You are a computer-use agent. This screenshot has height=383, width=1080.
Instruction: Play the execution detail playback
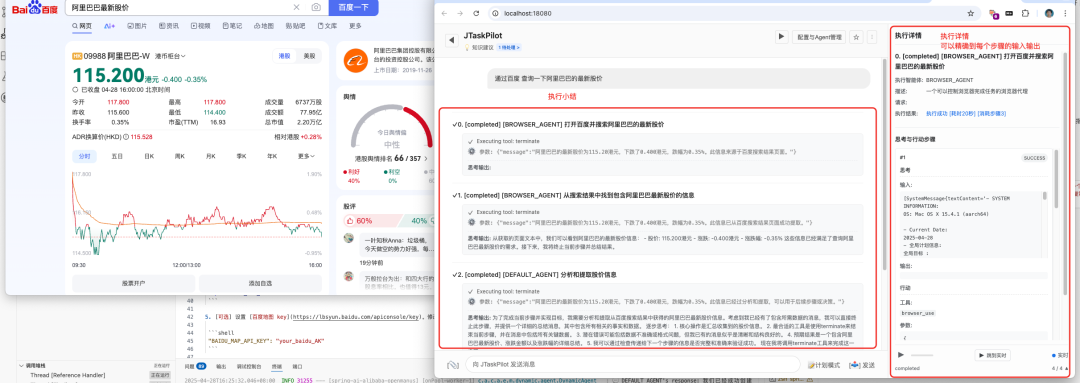(x=901, y=355)
